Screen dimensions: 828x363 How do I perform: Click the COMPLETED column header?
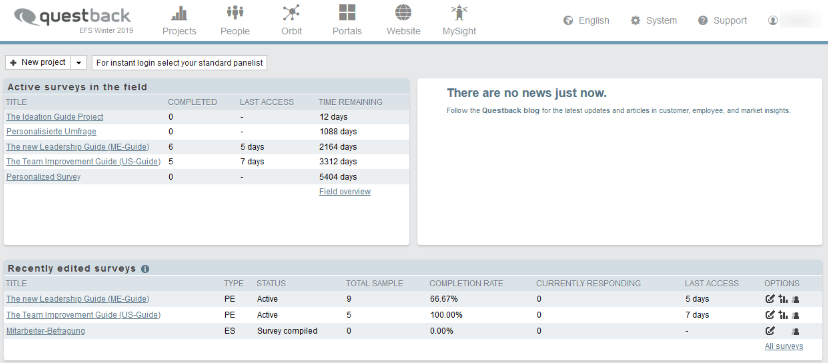click(x=192, y=102)
